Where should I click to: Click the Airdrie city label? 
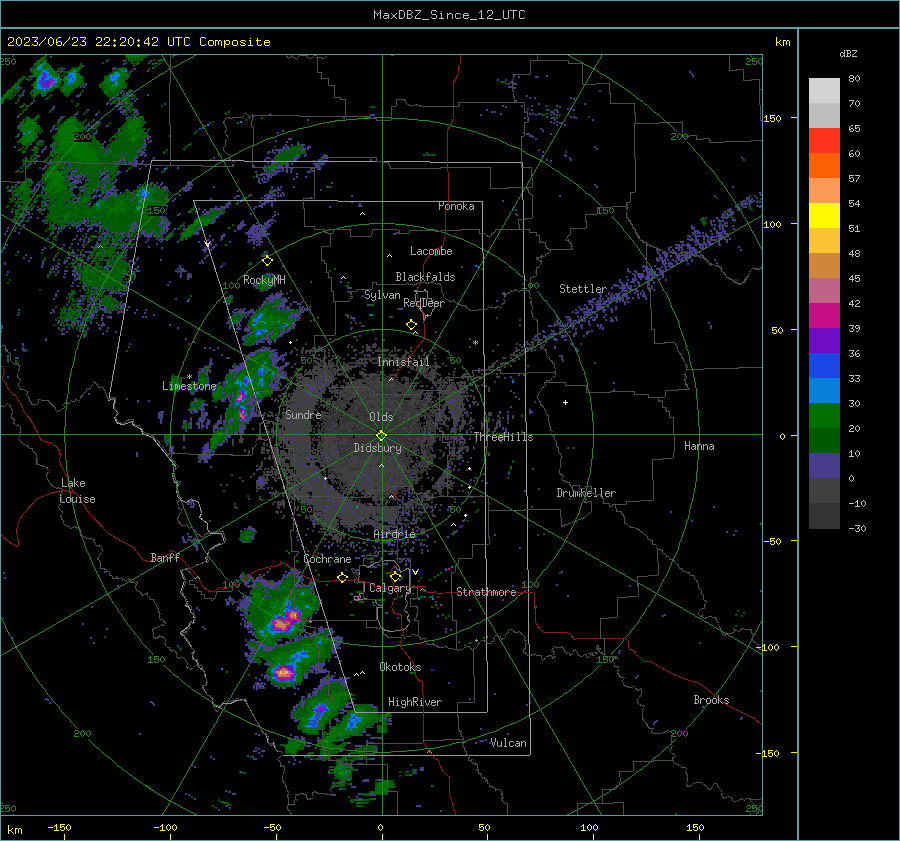click(394, 534)
